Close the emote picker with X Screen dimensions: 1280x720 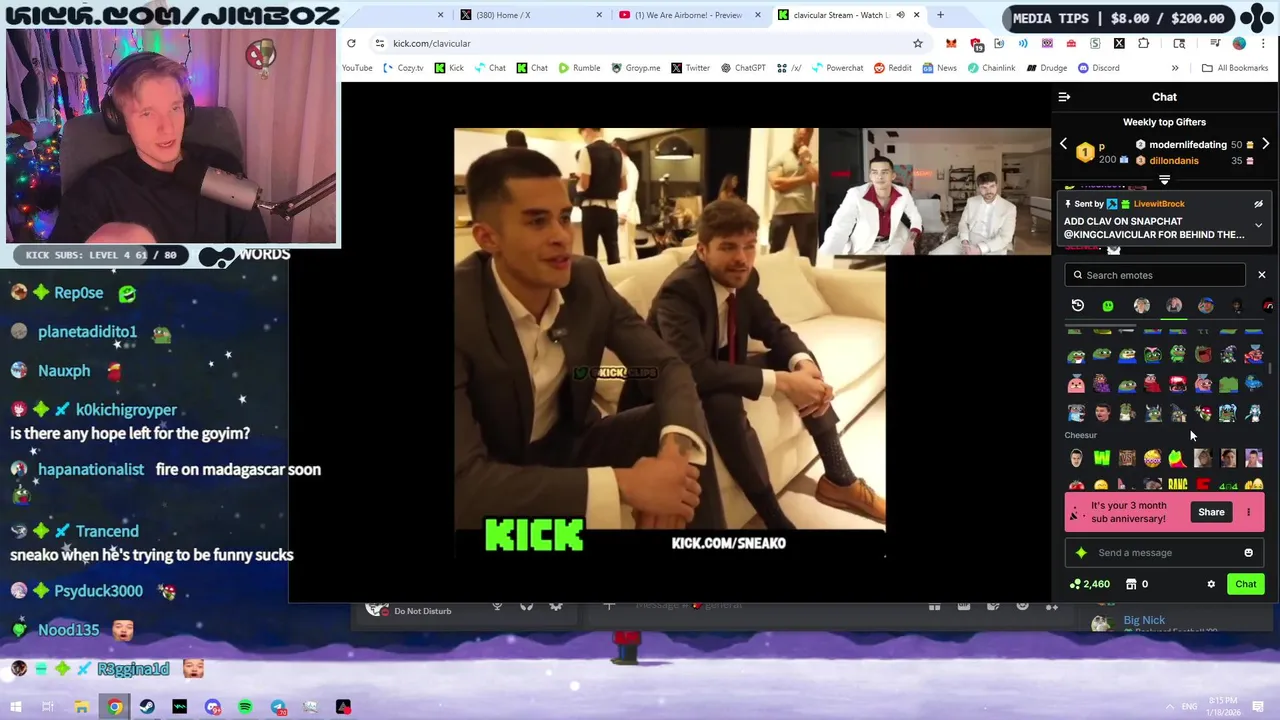point(1261,275)
